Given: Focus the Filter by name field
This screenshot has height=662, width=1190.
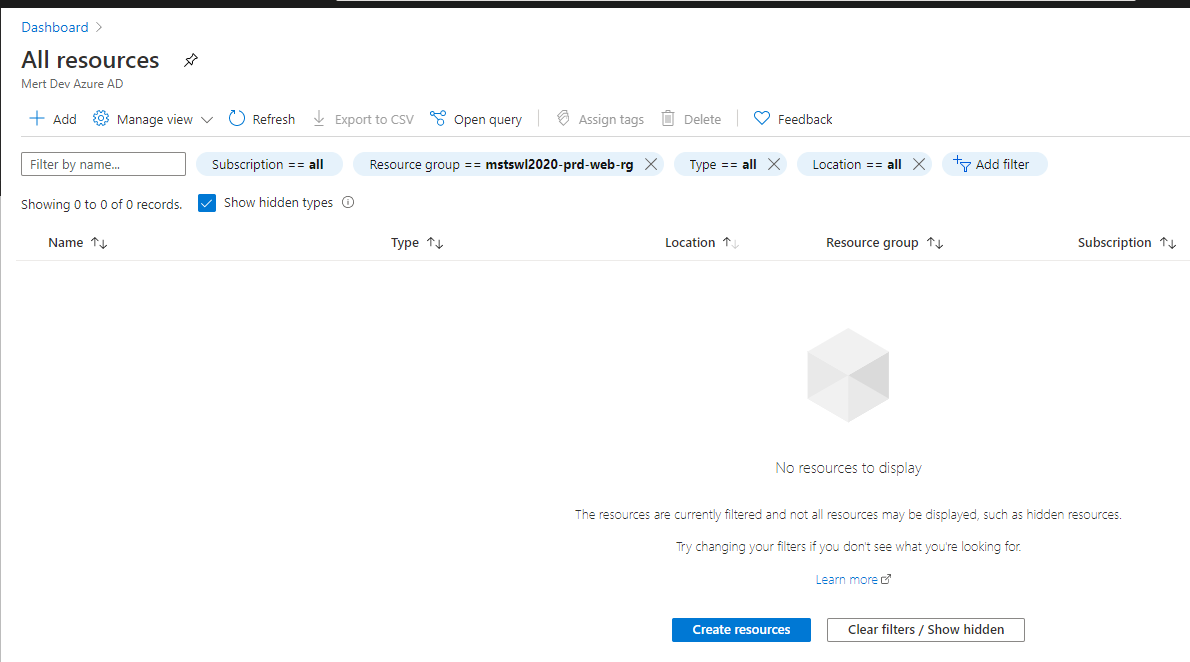Looking at the screenshot, I should (103, 164).
